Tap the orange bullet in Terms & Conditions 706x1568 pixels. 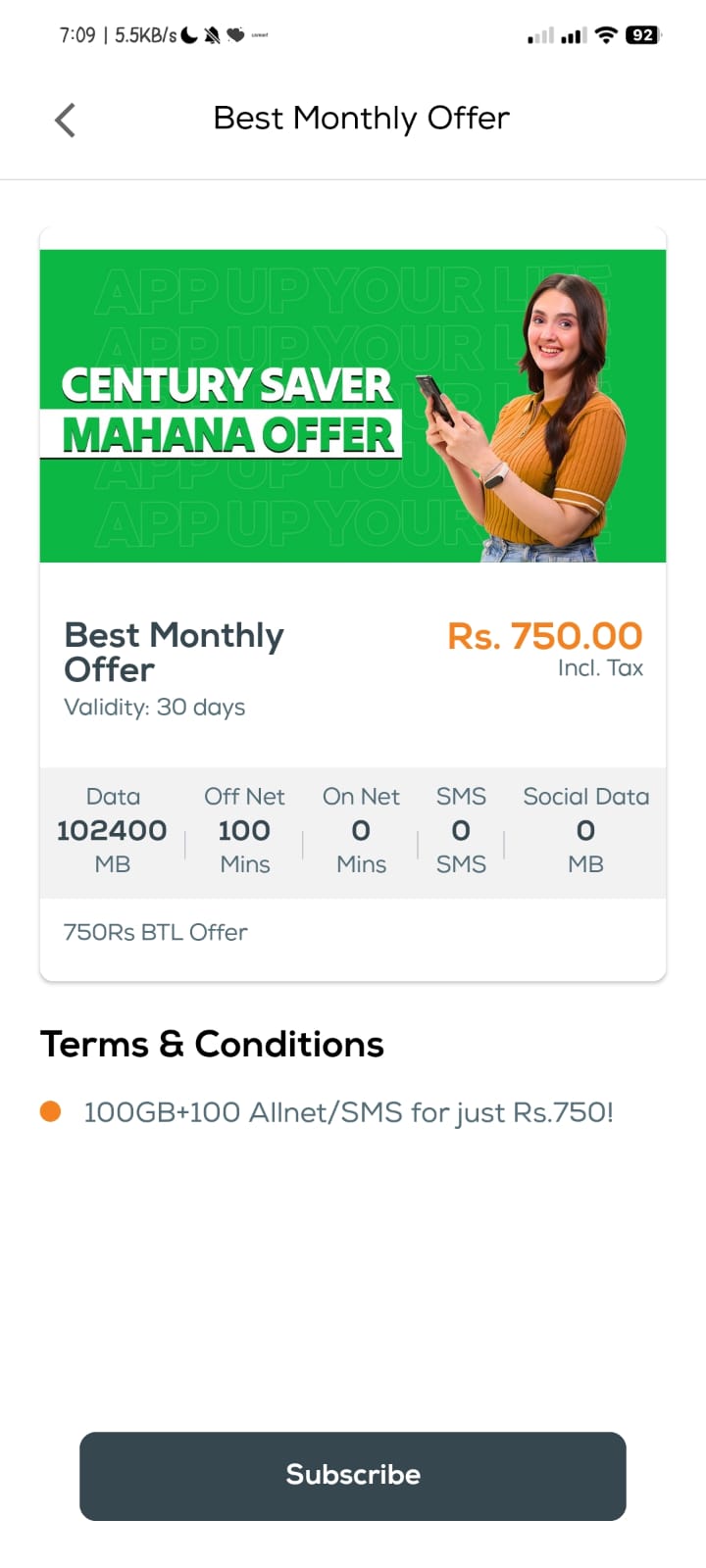[51, 1111]
